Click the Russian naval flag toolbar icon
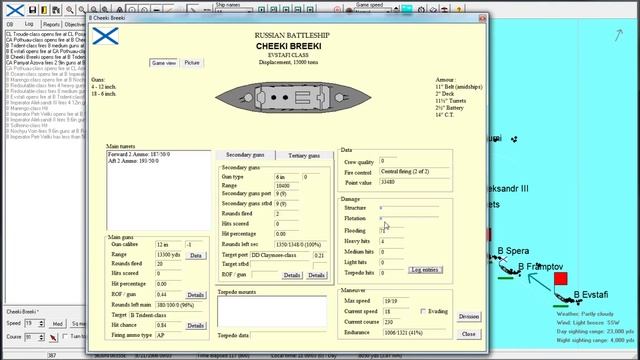Viewport: 640px width, 360px height. coord(15,10)
